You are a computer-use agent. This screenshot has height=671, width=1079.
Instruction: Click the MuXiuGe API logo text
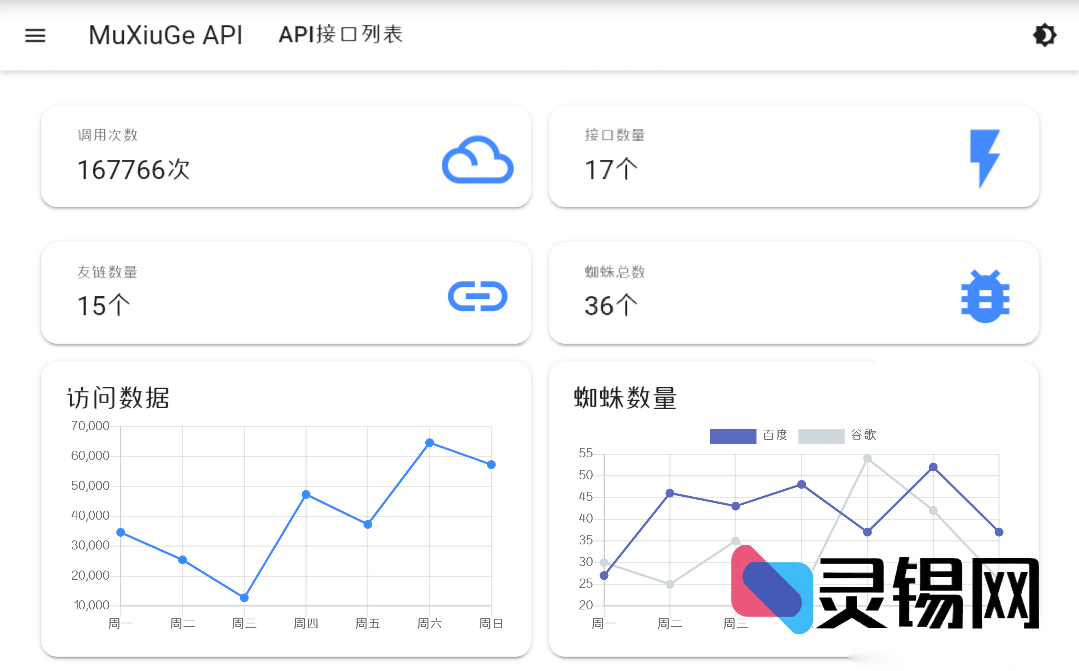click(165, 35)
